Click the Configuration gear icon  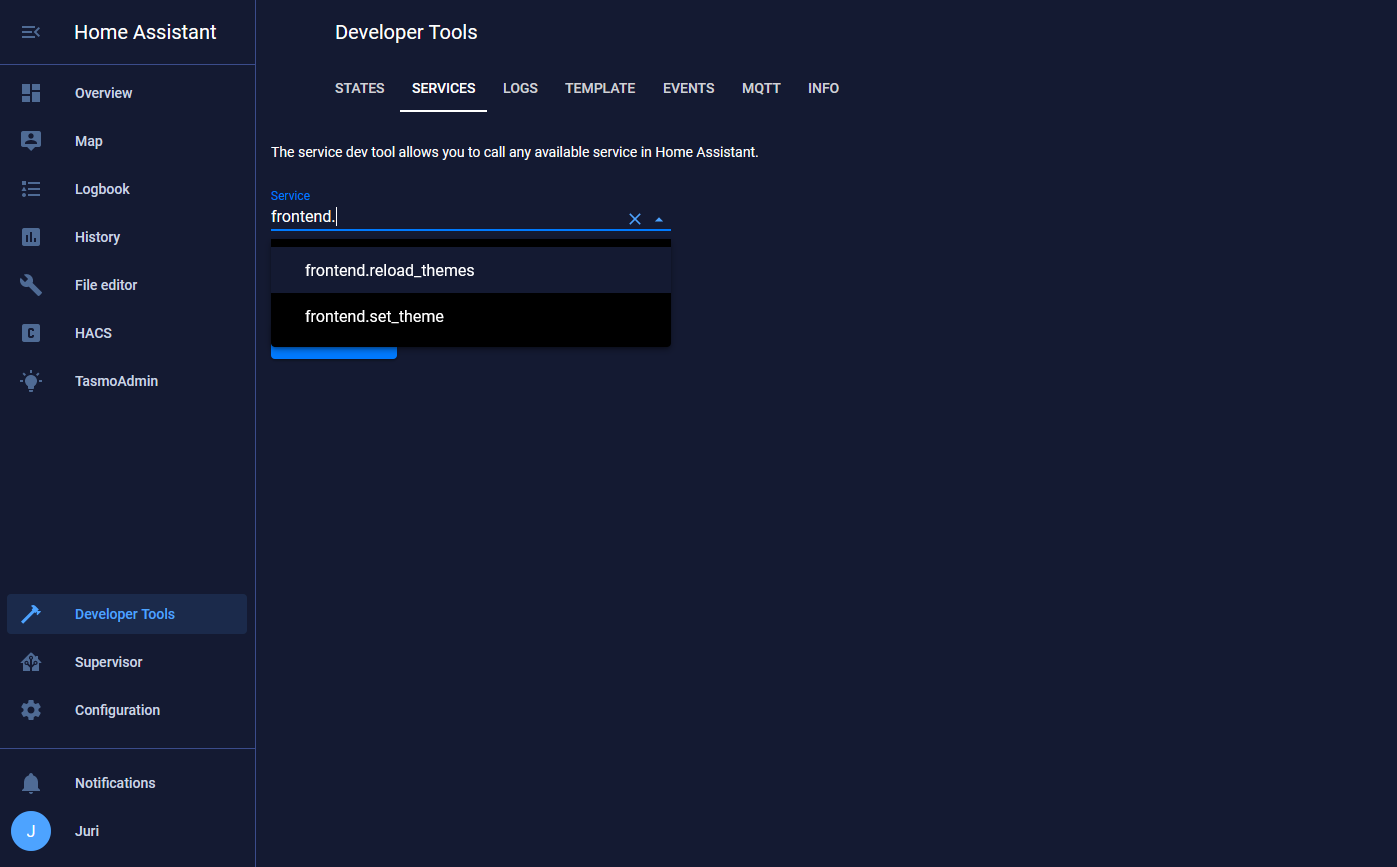31,710
